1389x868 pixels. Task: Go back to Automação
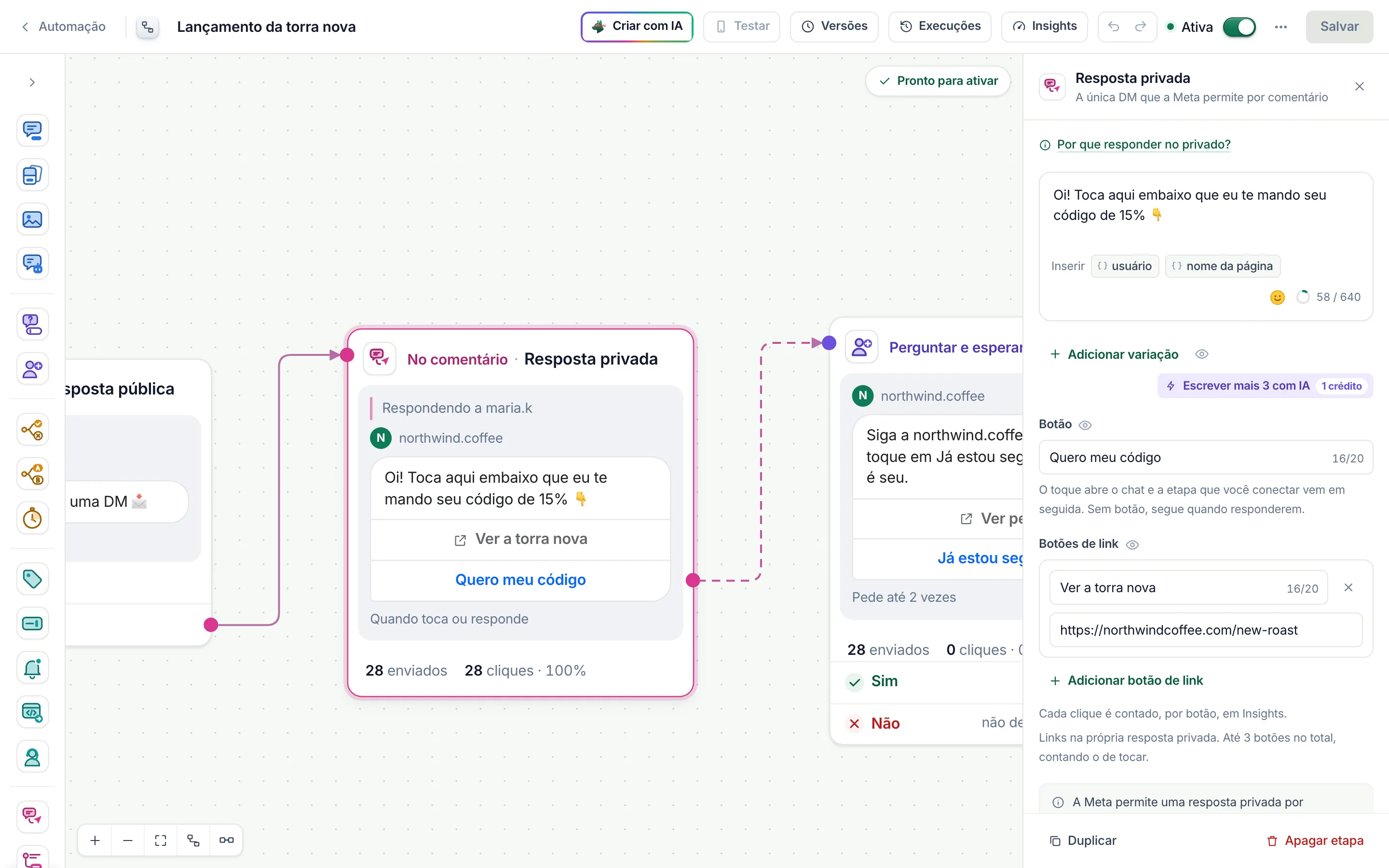click(64, 27)
